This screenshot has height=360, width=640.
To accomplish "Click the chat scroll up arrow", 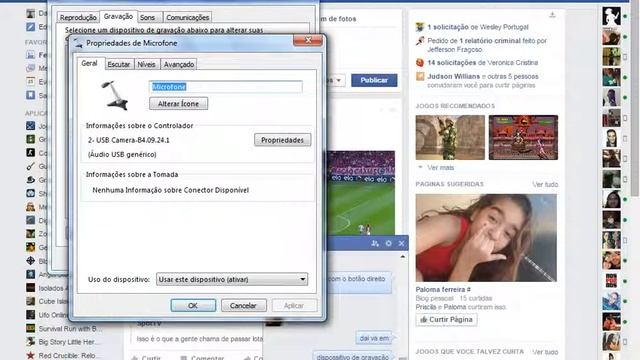I will 402,257.
